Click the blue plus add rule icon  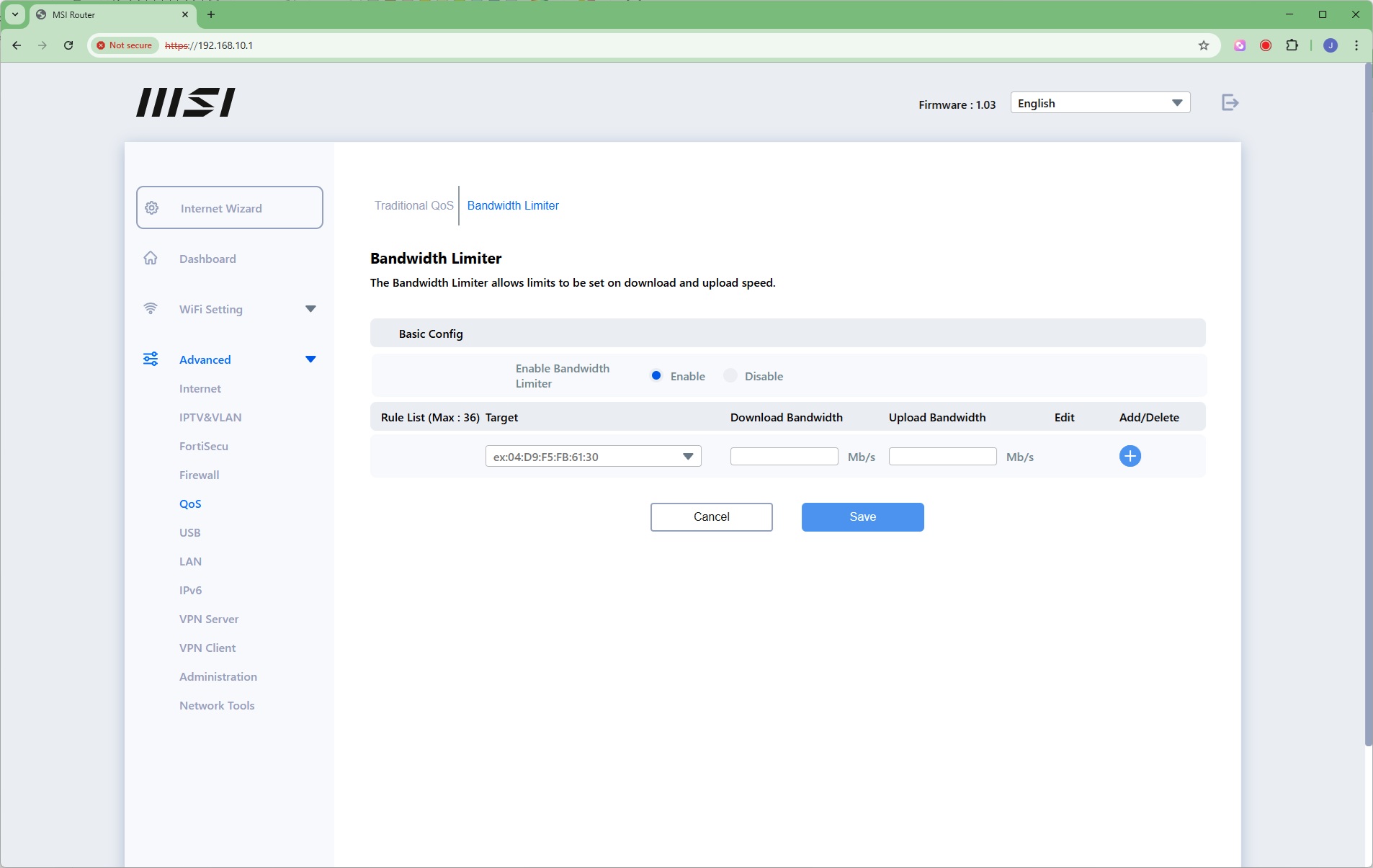tap(1130, 456)
